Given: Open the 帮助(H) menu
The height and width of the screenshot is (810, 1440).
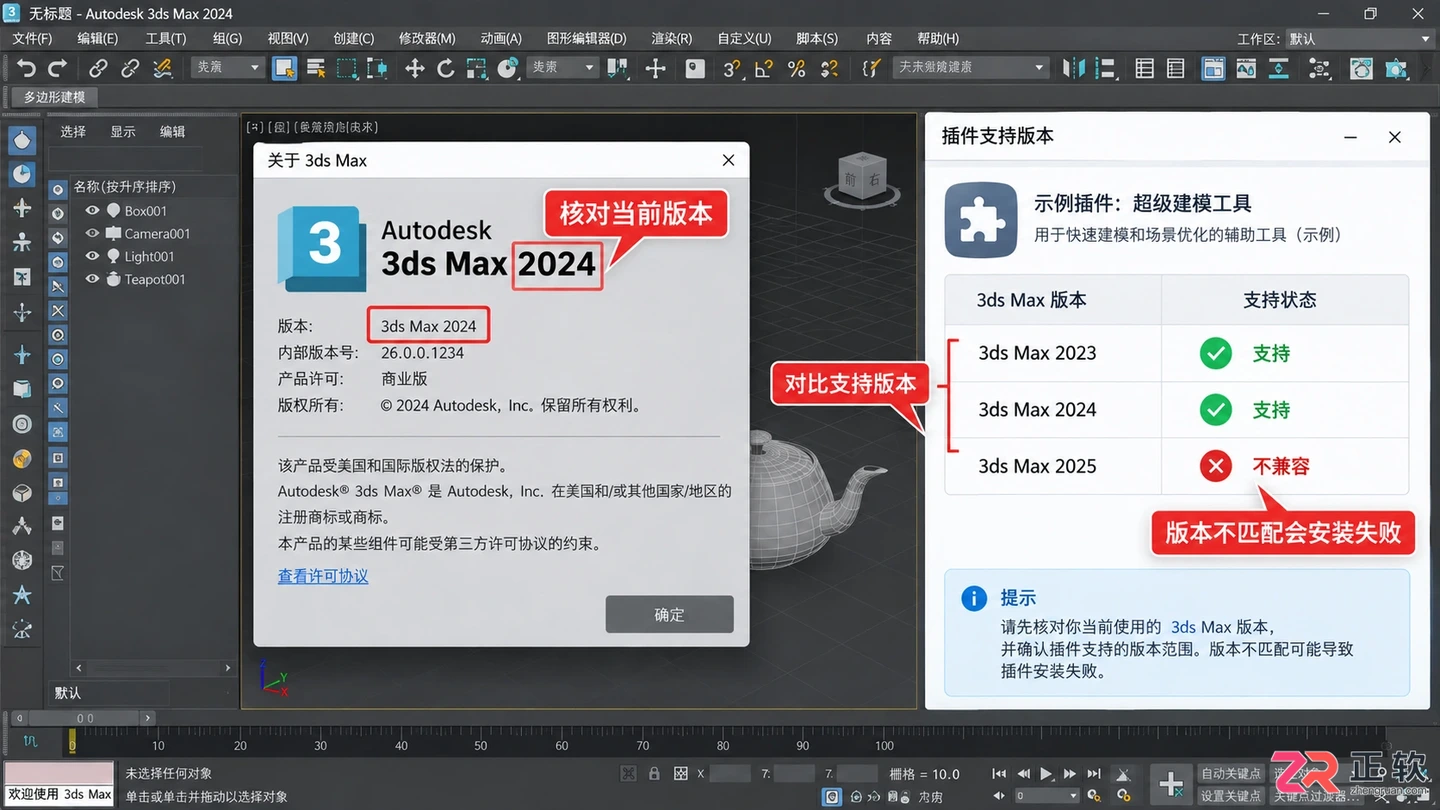Looking at the screenshot, I should [x=936, y=38].
